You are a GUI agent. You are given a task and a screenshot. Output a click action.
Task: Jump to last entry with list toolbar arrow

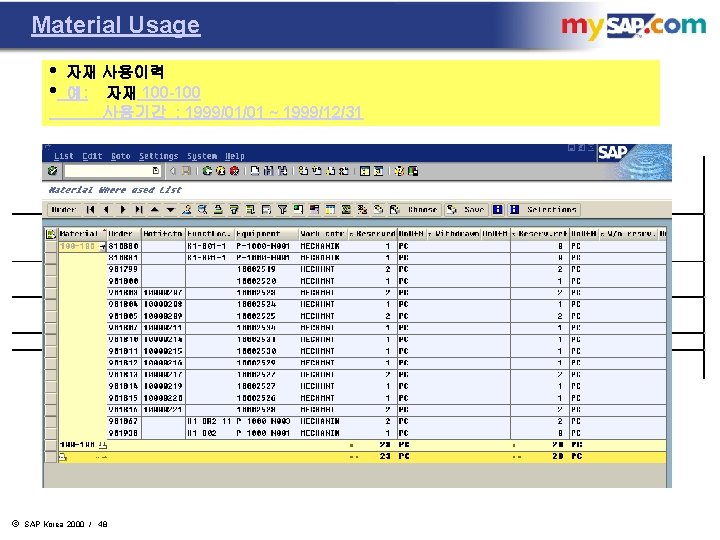pos(139,209)
